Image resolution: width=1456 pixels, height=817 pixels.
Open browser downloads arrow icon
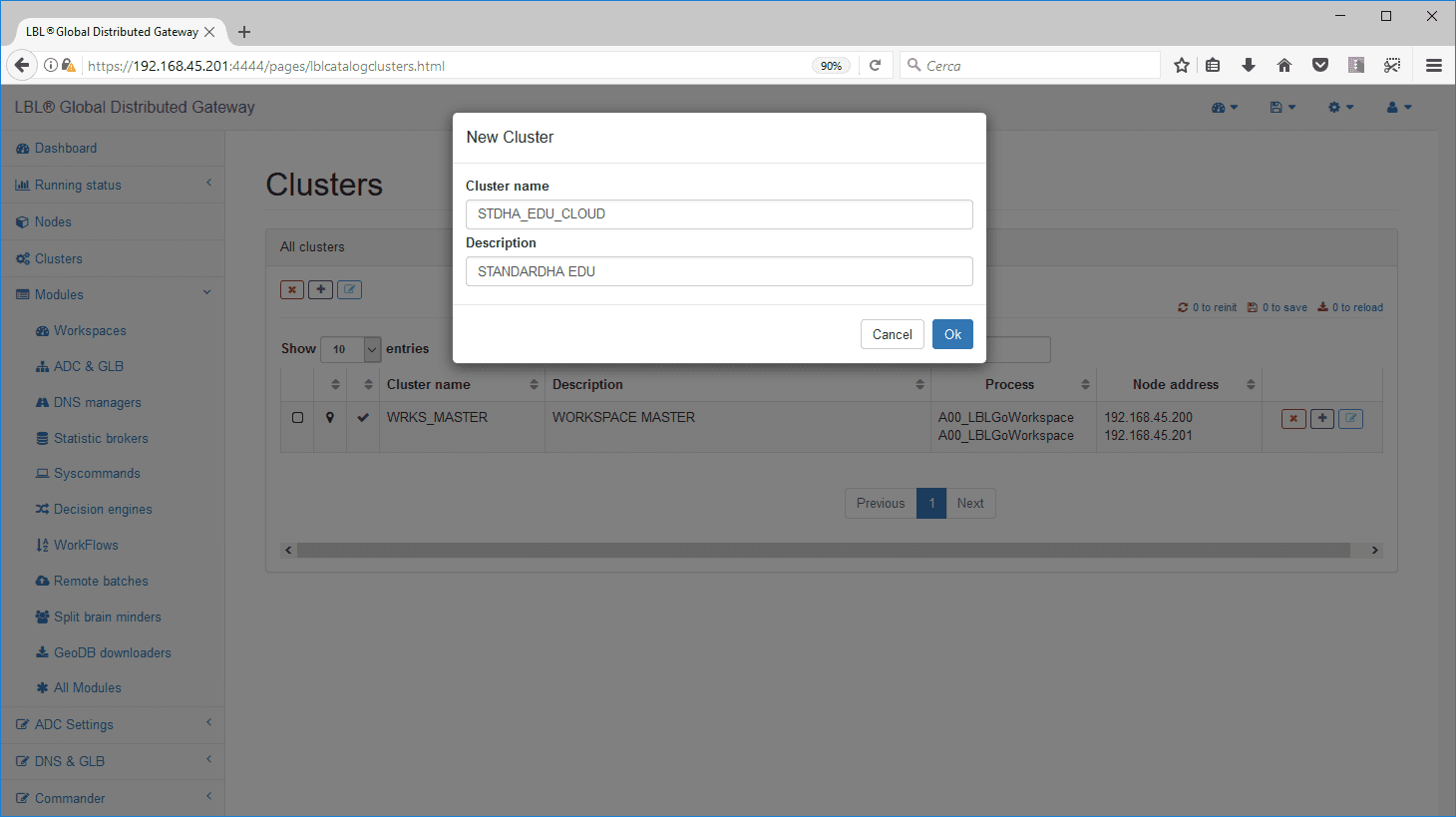tap(1248, 65)
